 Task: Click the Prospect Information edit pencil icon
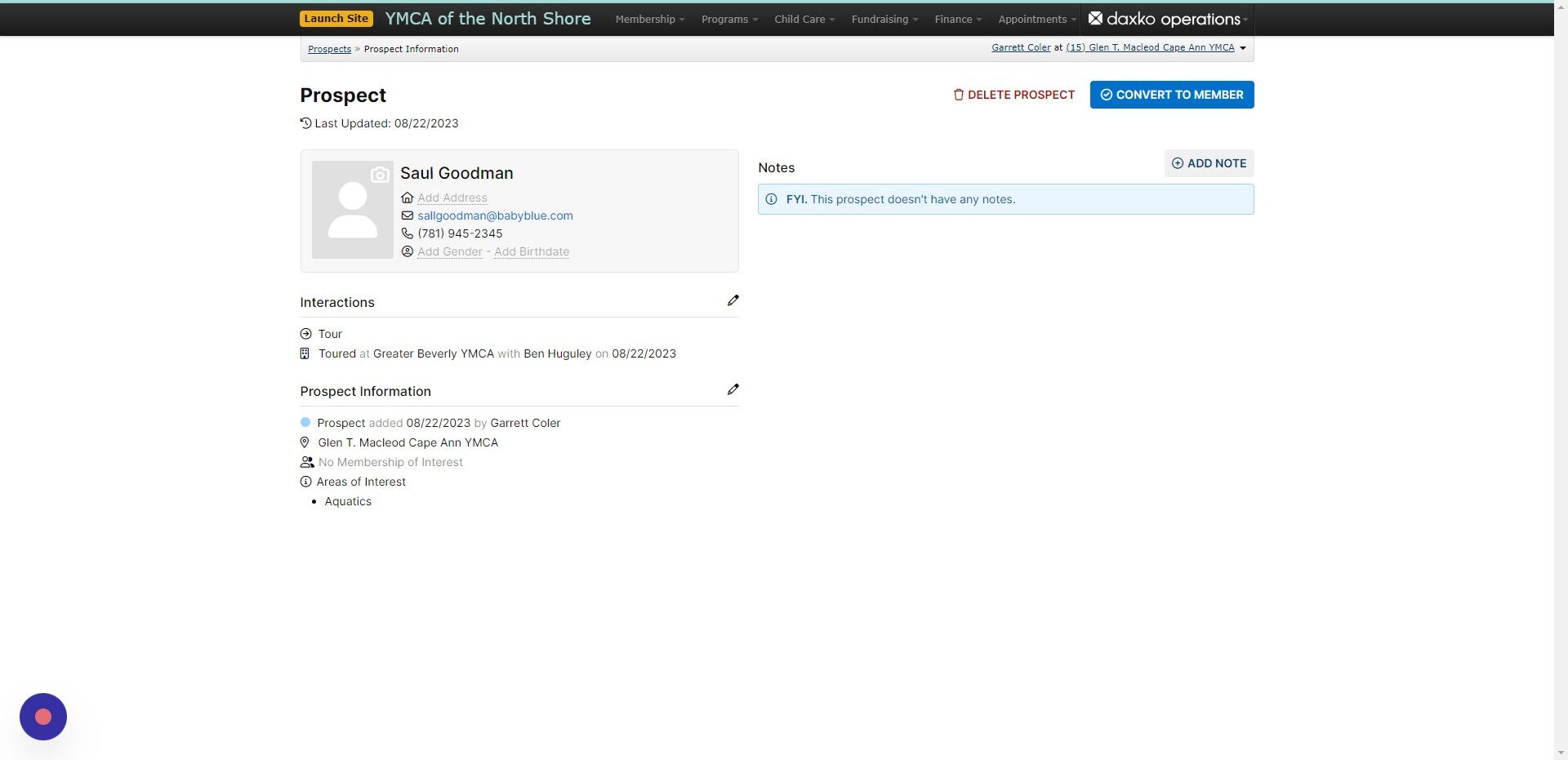point(733,389)
